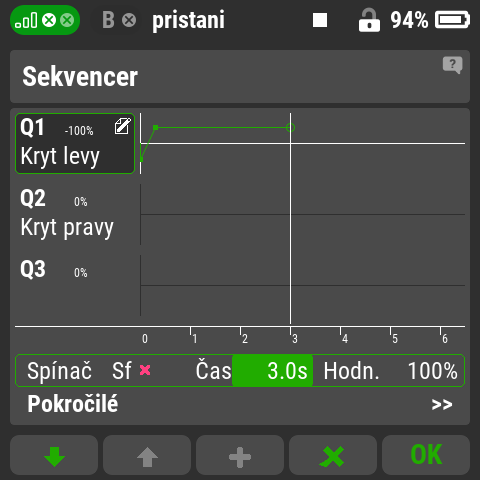
Task: Click the Q1 edit pencil icon
Action: point(122,126)
